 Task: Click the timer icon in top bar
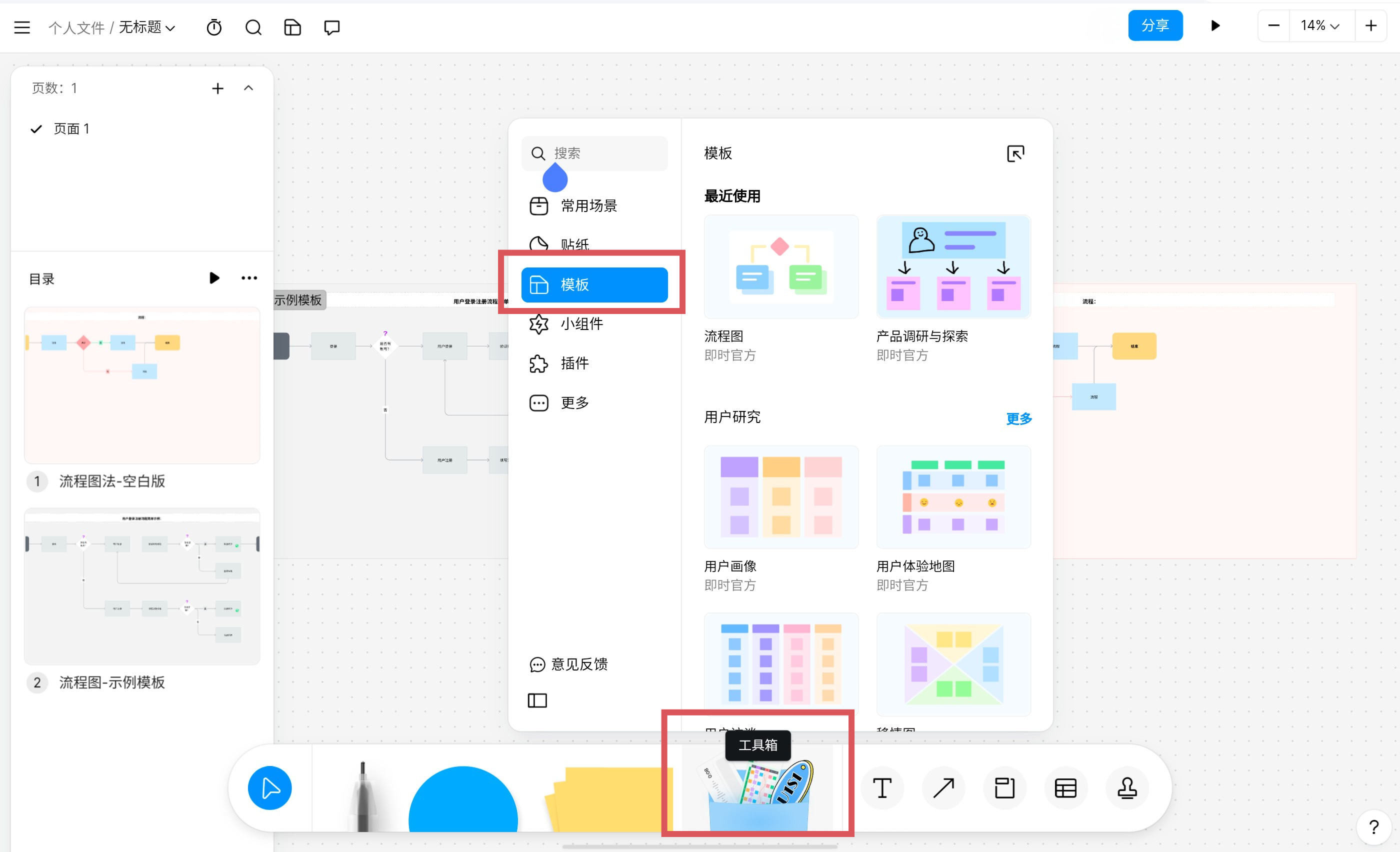click(213, 27)
